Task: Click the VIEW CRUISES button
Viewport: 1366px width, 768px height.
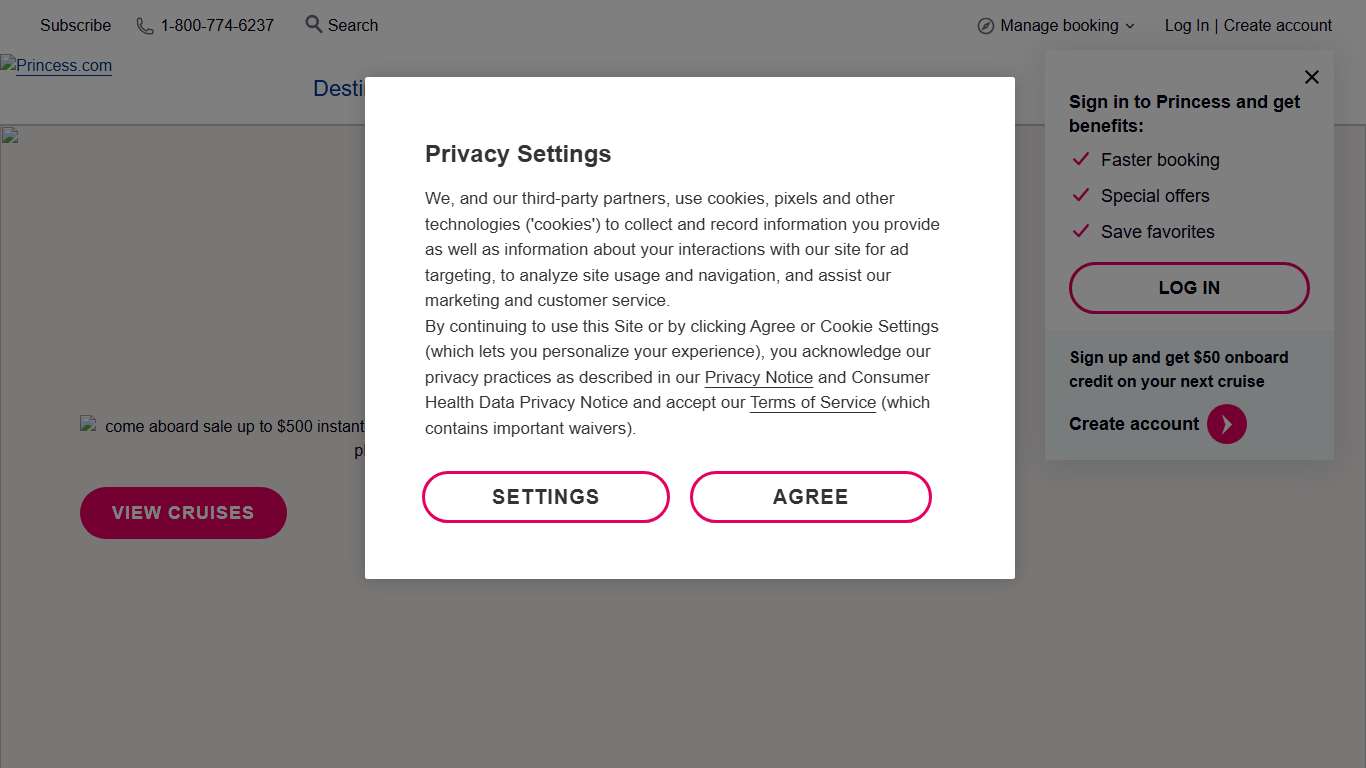Action: pyautogui.click(x=183, y=513)
